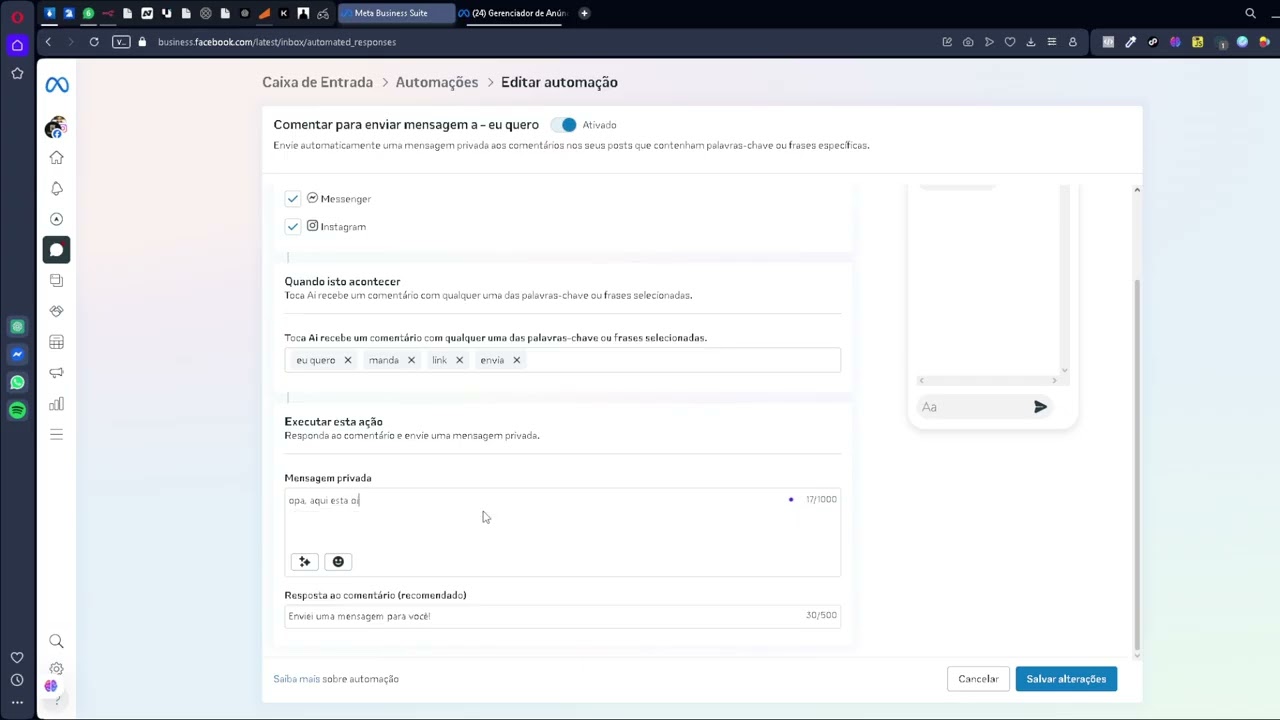Click scroll-up arrow of form scrollbar

click(1136, 190)
